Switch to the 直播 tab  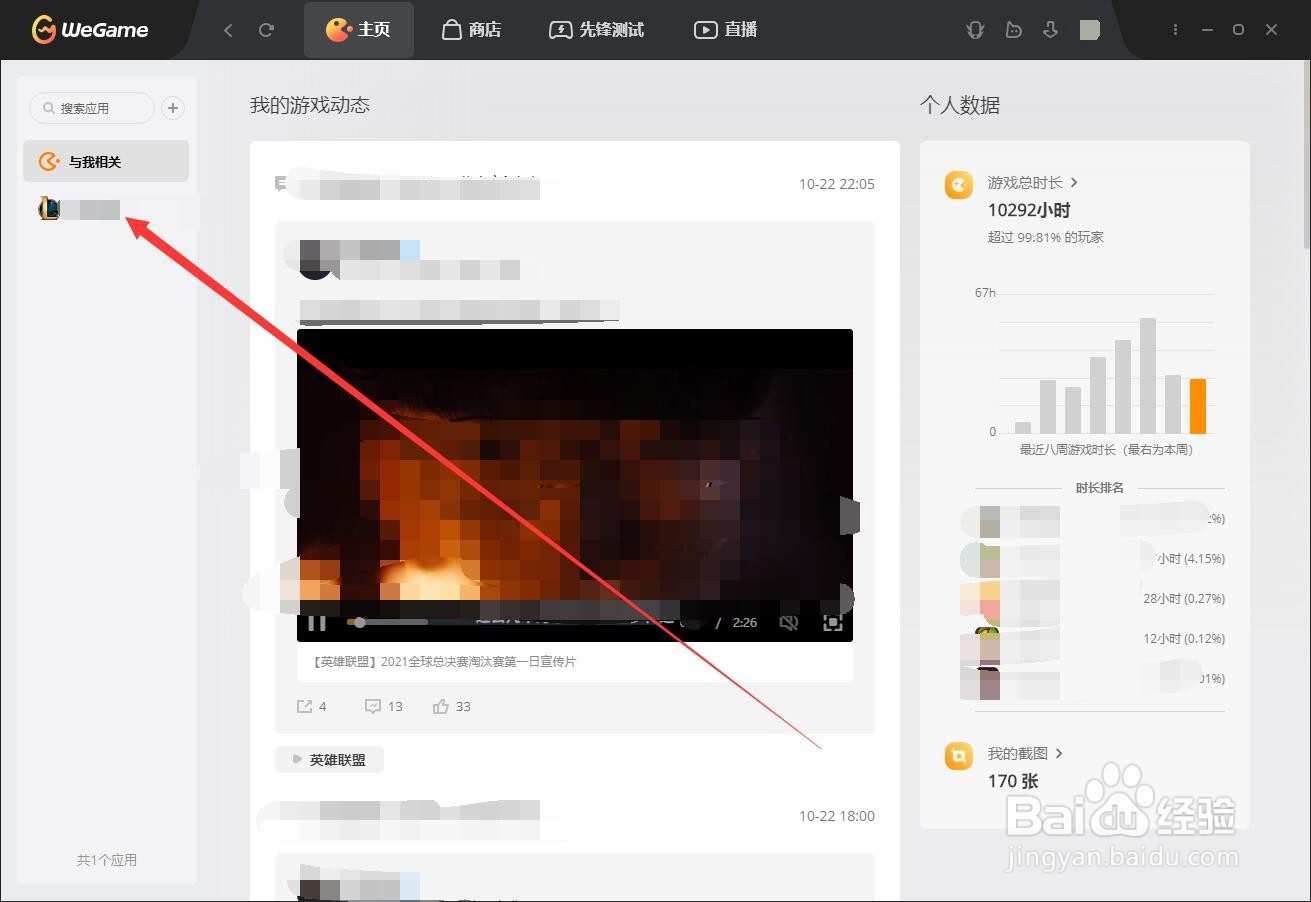point(725,29)
